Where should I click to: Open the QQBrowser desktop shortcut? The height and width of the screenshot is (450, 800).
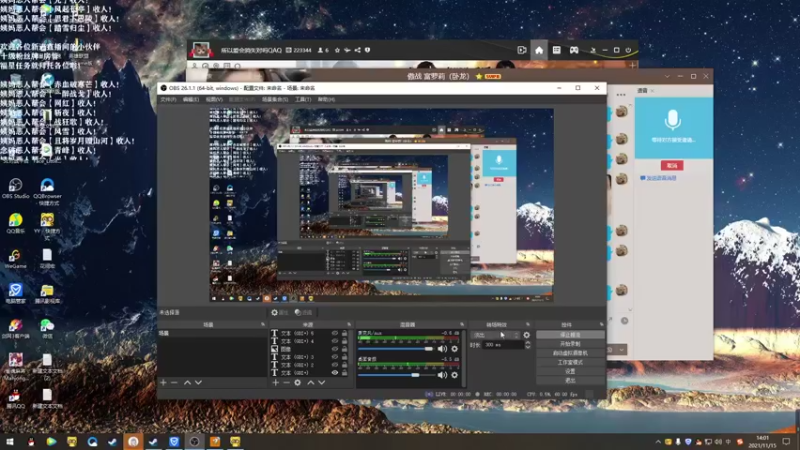(x=47, y=191)
